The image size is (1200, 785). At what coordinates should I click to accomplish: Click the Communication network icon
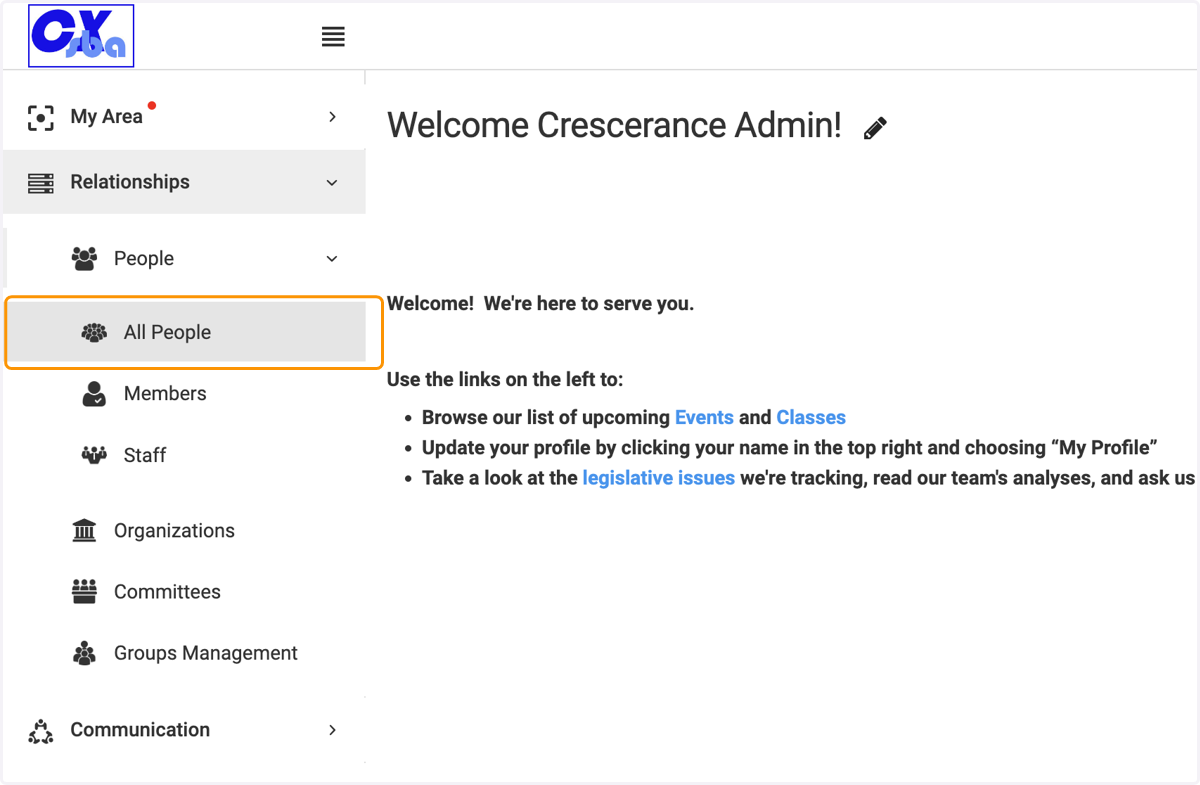[40, 731]
